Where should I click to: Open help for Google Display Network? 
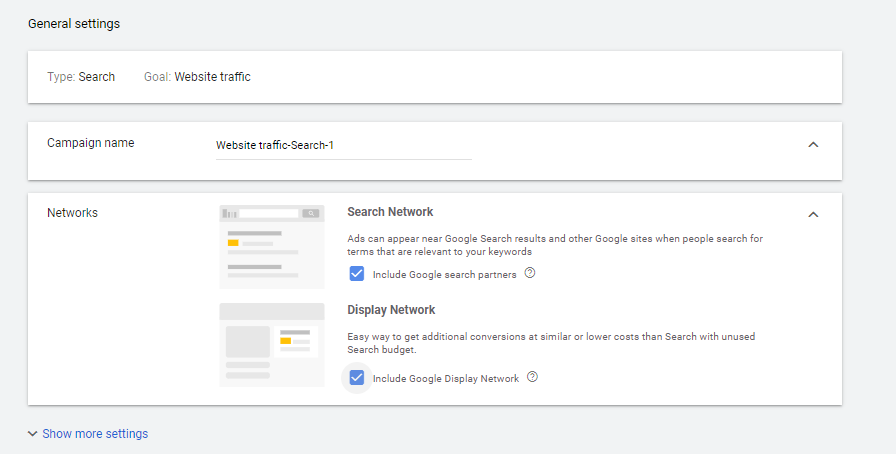coord(533,378)
